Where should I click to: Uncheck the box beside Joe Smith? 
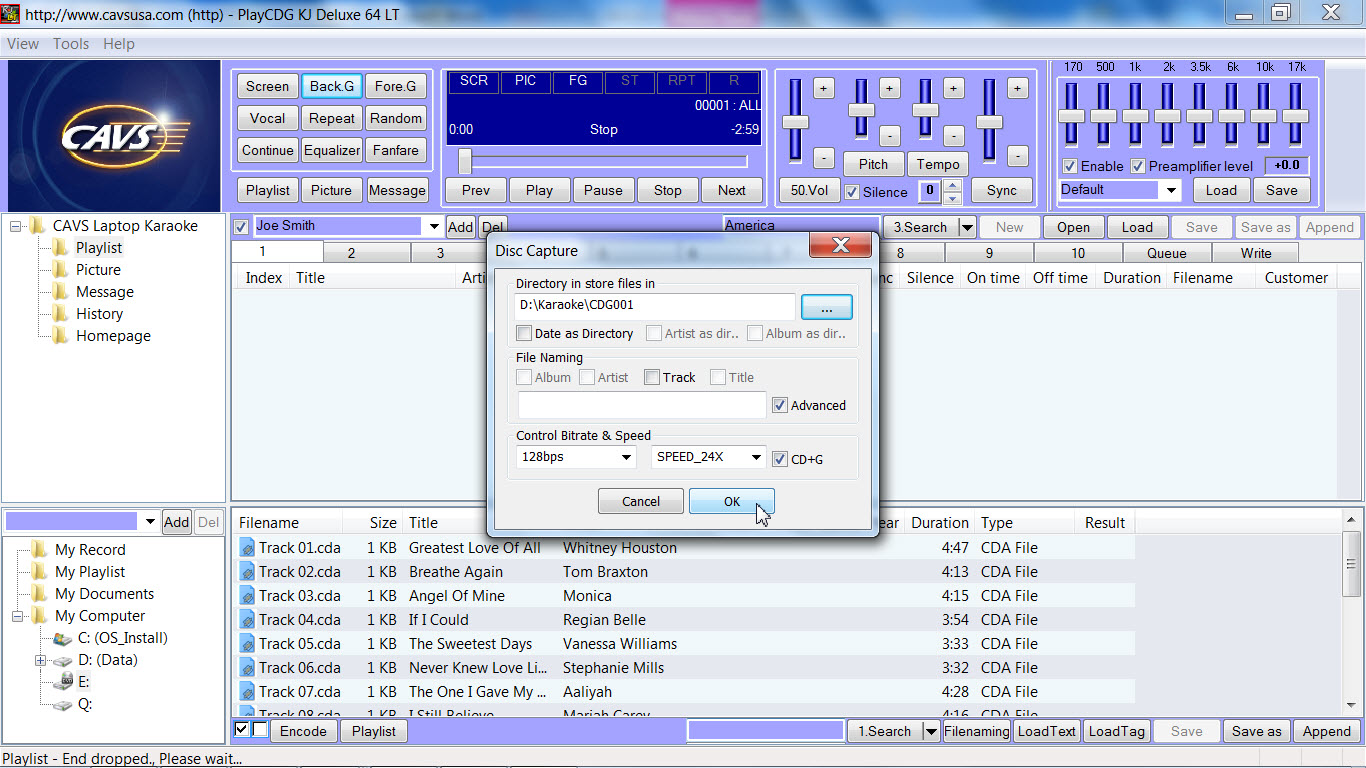pyautogui.click(x=241, y=227)
